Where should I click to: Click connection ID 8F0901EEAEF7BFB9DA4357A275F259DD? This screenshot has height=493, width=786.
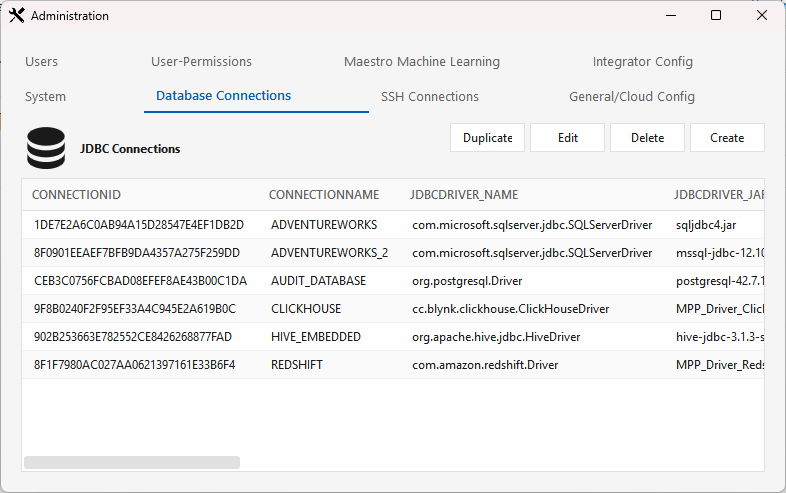point(137,253)
